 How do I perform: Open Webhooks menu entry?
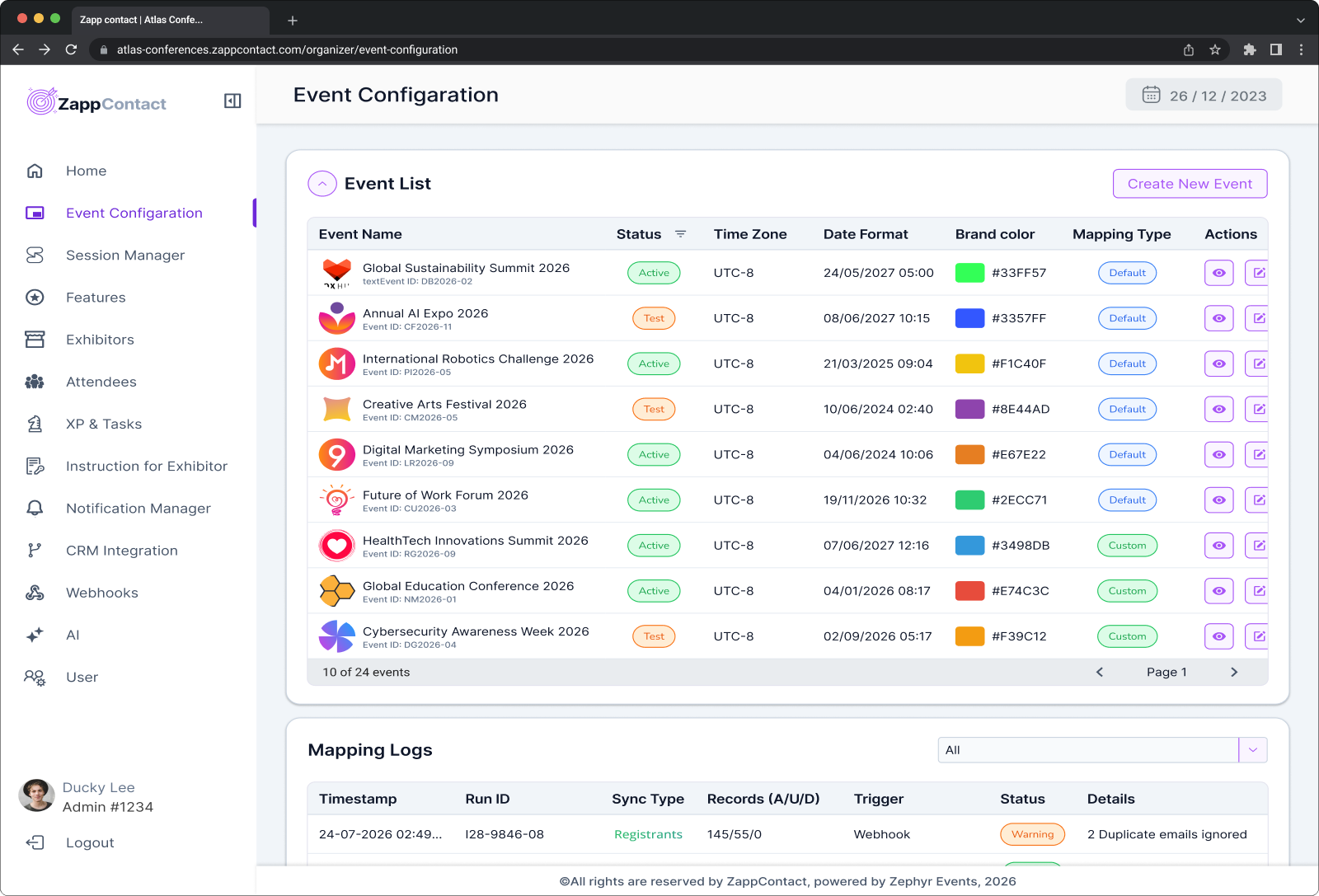[x=102, y=593]
